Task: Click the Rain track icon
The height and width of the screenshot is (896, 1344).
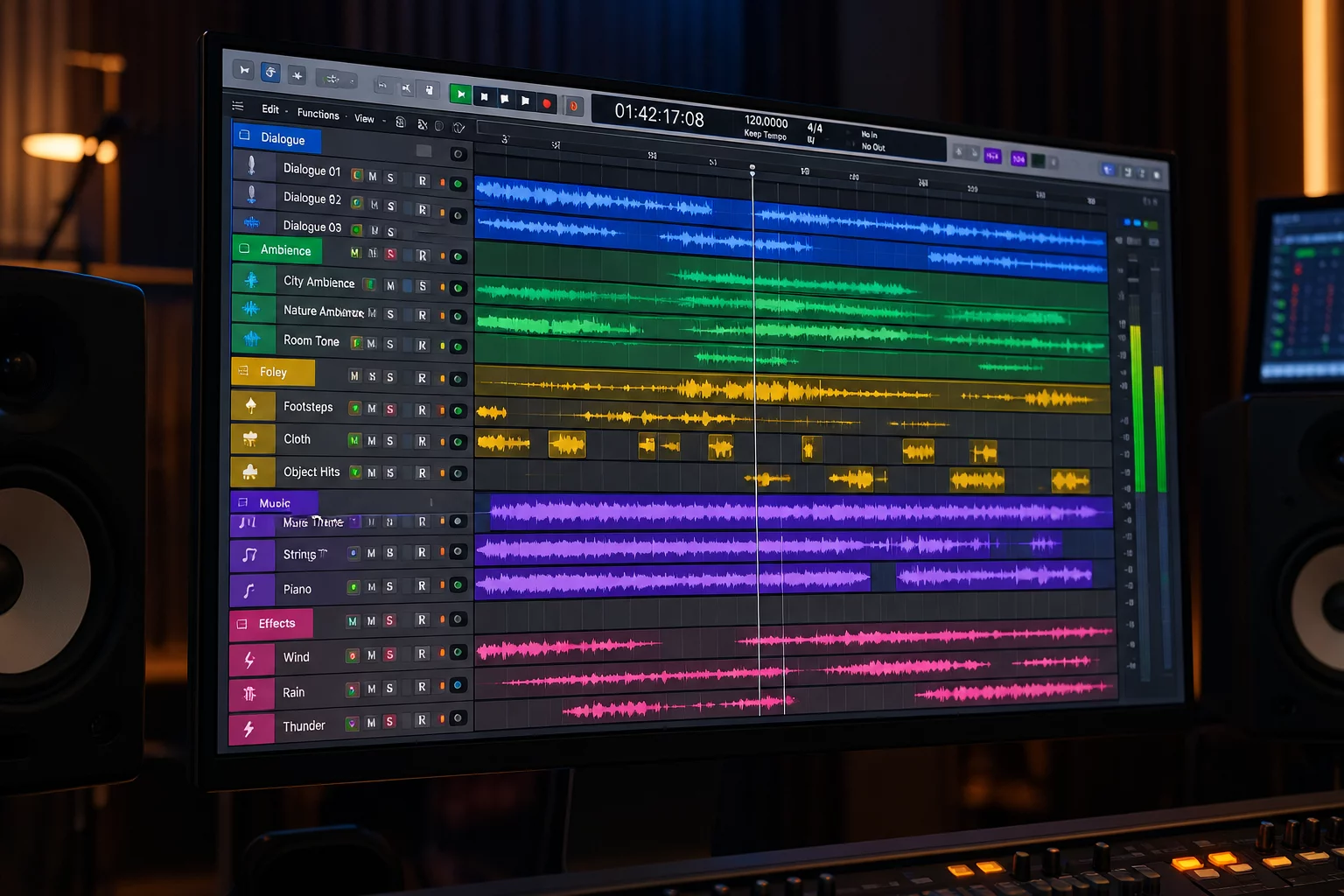Action: (x=249, y=694)
